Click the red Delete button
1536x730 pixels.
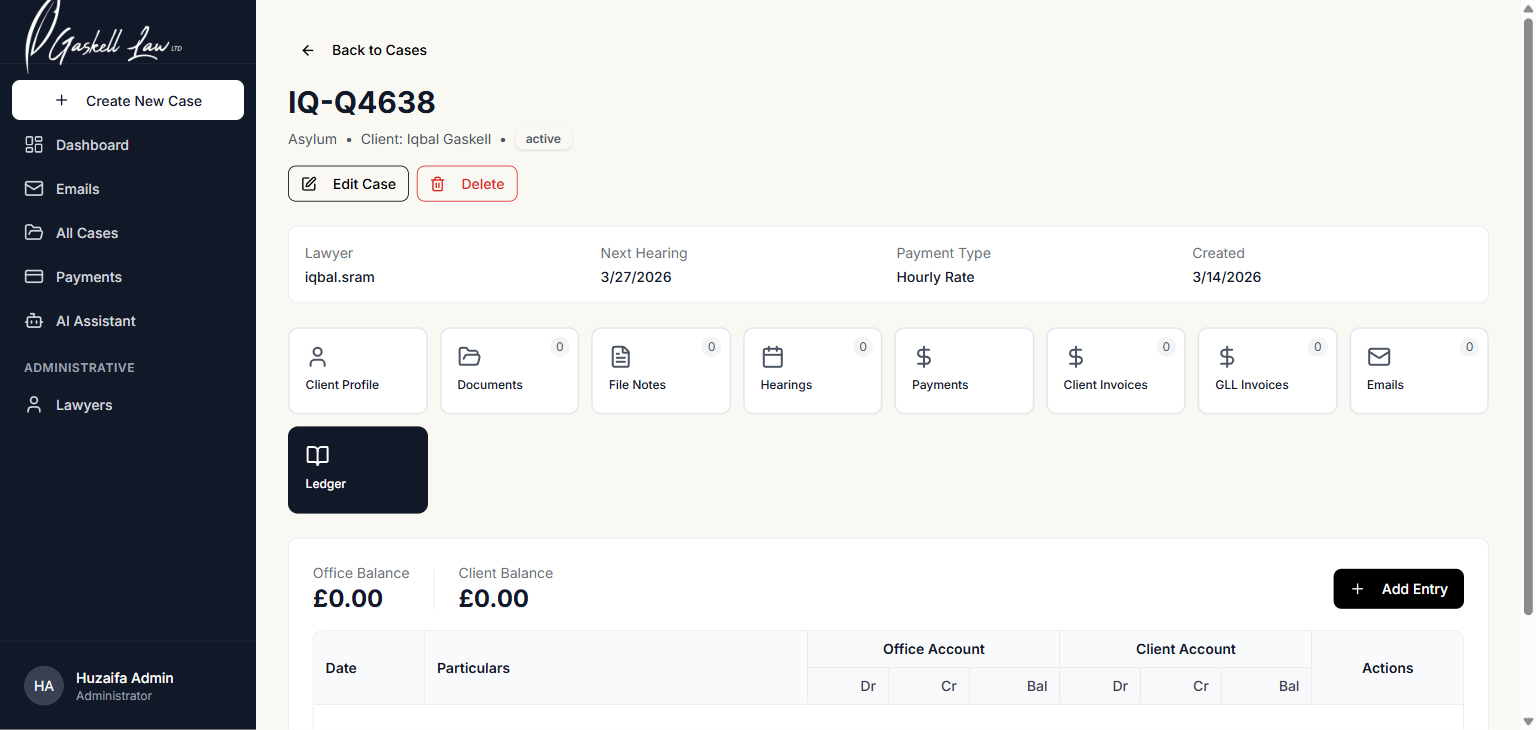click(467, 184)
